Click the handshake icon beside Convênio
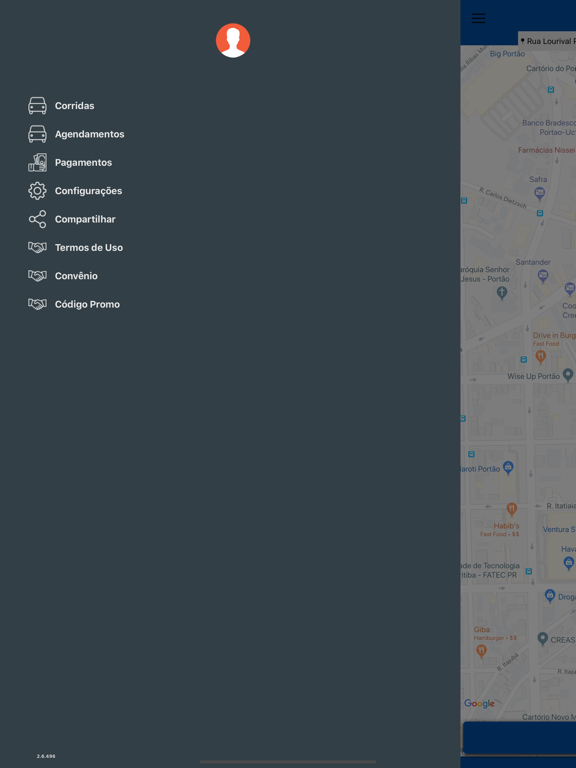Image resolution: width=576 pixels, height=768 pixels. (x=37, y=276)
